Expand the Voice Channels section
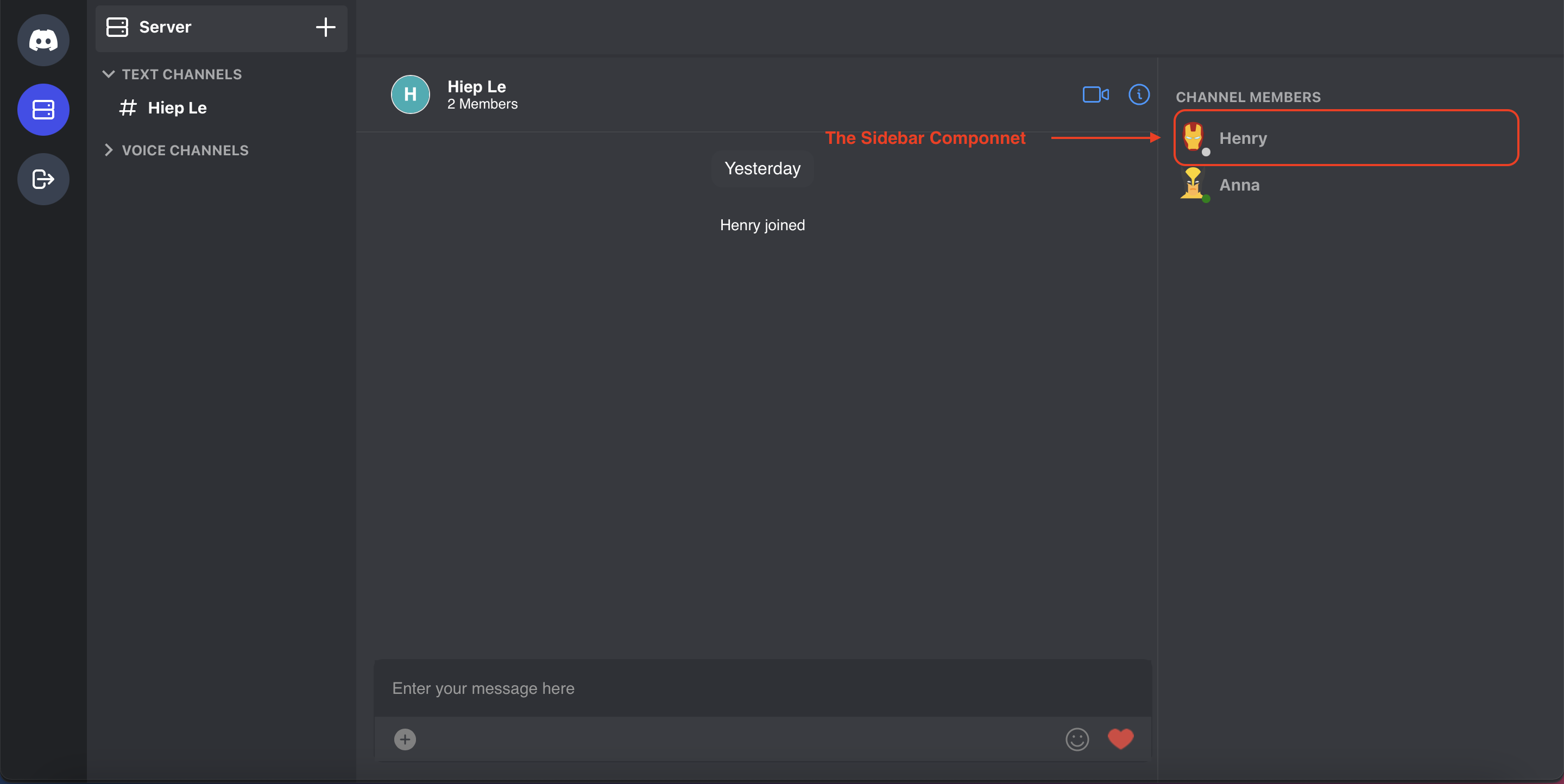This screenshot has height=784, width=1564. 109,149
